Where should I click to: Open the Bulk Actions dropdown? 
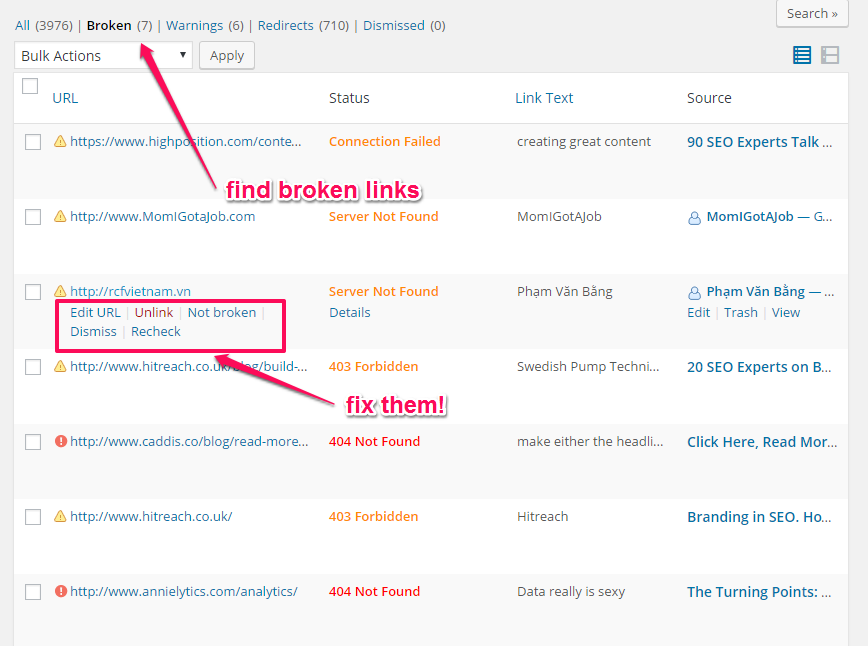tap(104, 55)
